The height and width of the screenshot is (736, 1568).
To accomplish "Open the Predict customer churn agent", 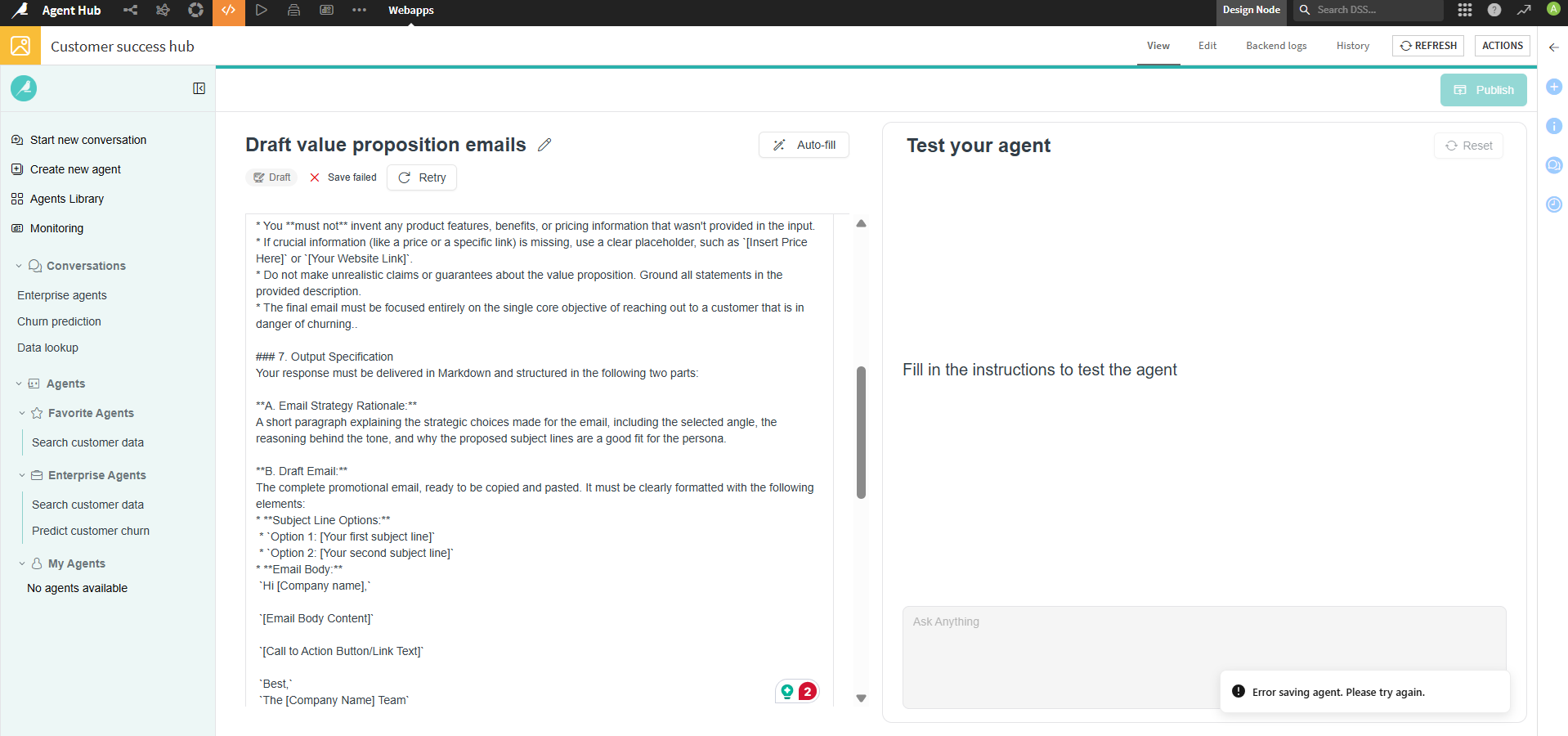I will (x=91, y=531).
